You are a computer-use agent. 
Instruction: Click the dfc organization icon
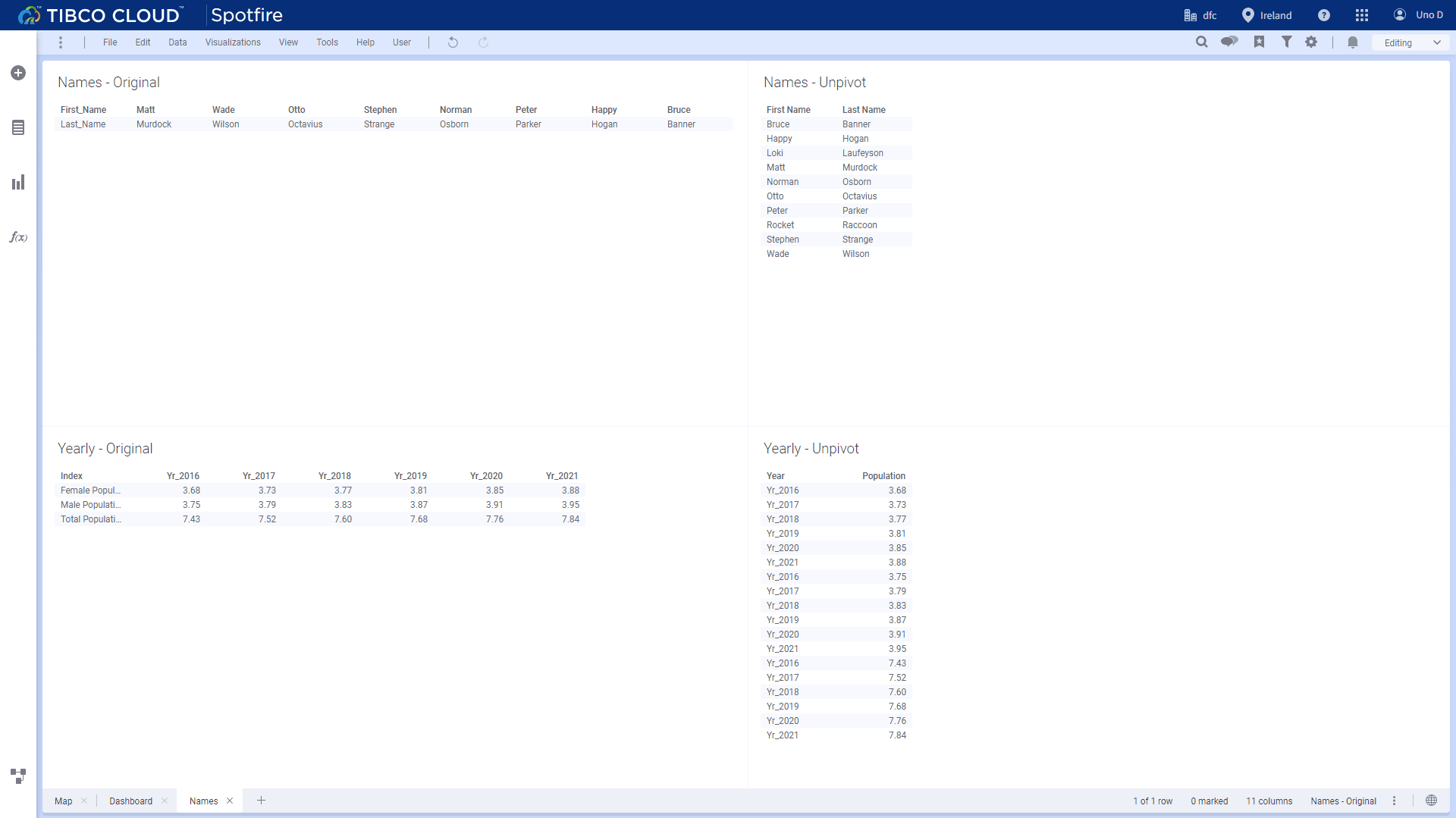pyautogui.click(x=1191, y=15)
